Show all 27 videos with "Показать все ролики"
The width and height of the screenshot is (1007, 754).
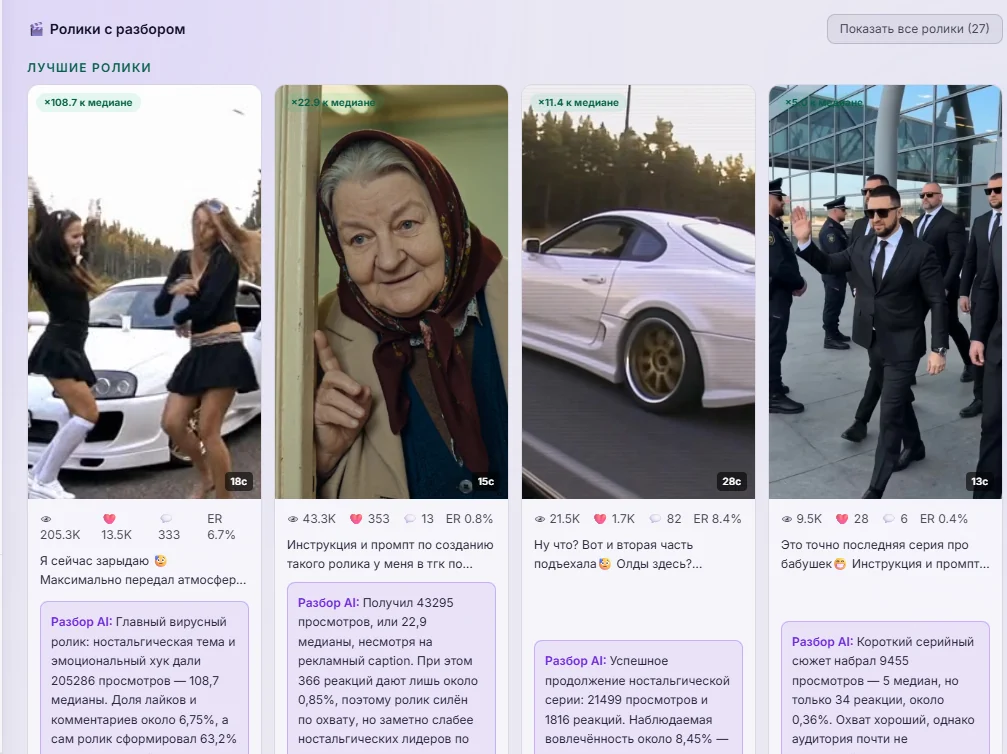914,29
